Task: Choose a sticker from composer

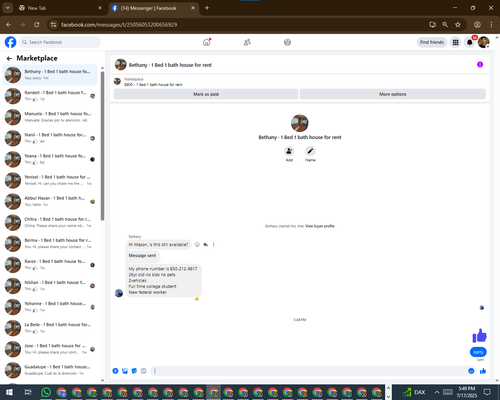Action: click(x=134, y=371)
